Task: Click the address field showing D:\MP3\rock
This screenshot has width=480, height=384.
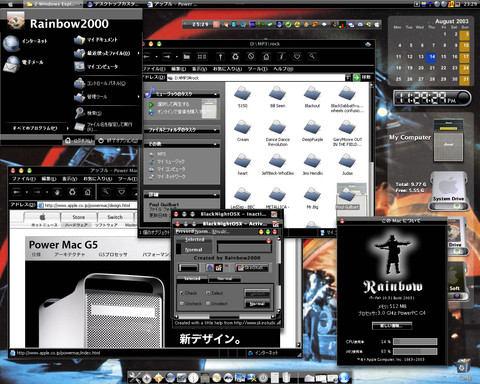Action: 256,78
